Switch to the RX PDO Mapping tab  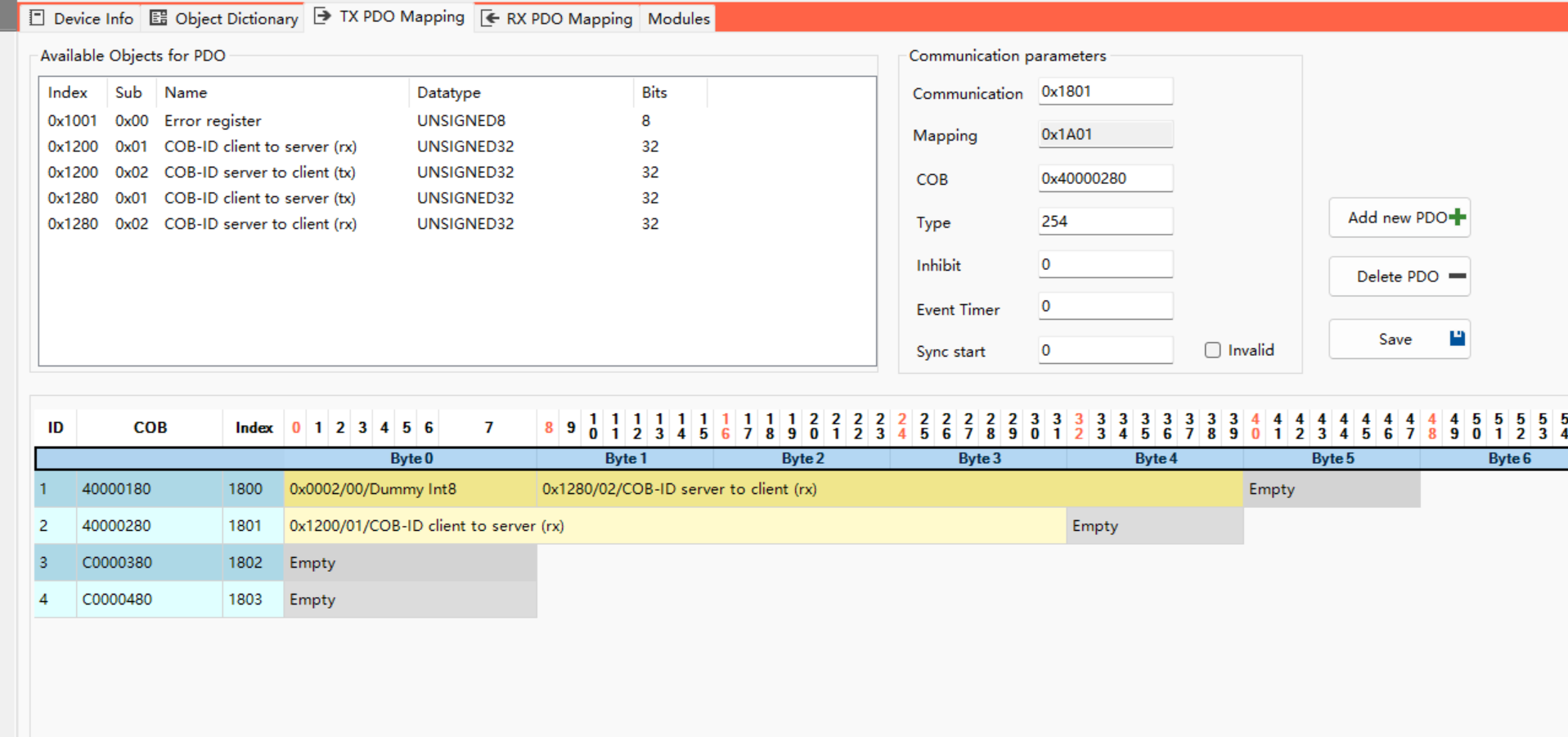click(558, 18)
